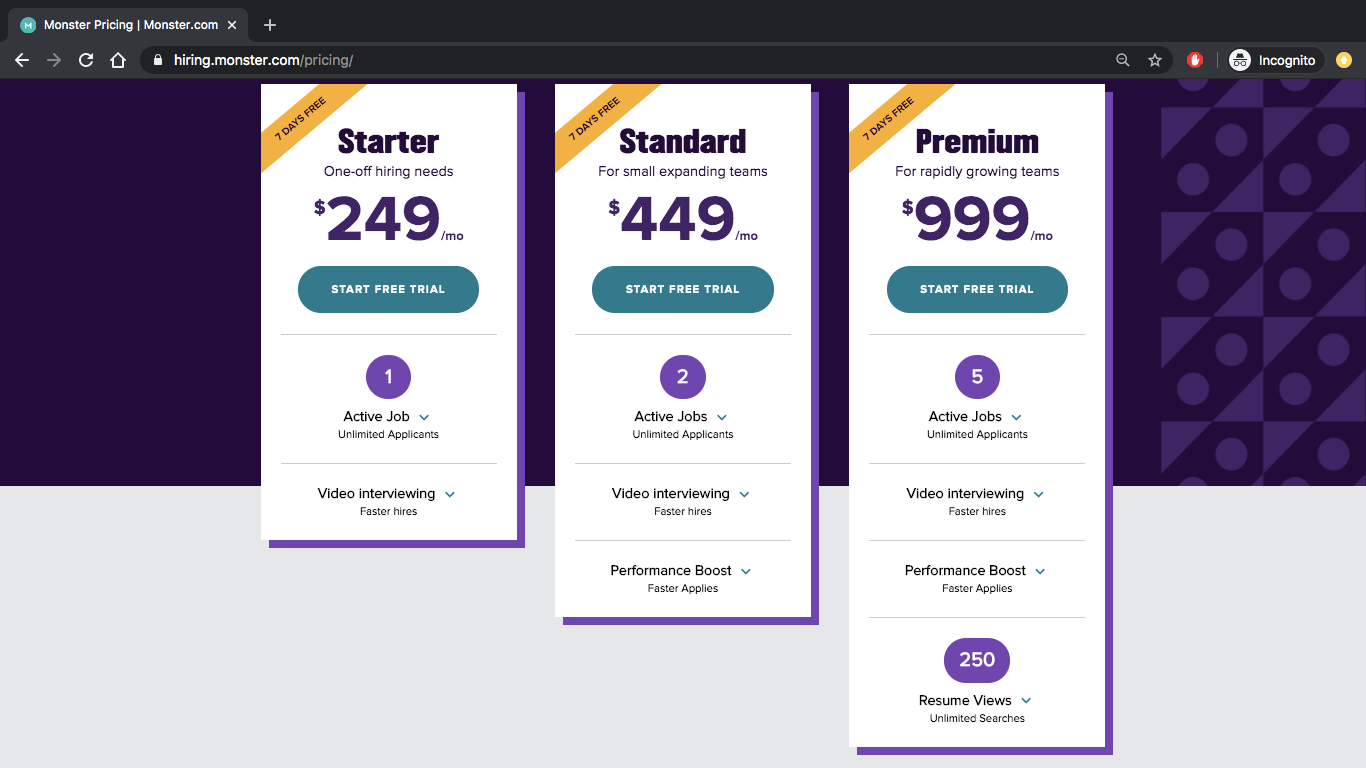Start free trial for Starter plan
The width and height of the screenshot is (1366, 768).
(x=388, y=289)
